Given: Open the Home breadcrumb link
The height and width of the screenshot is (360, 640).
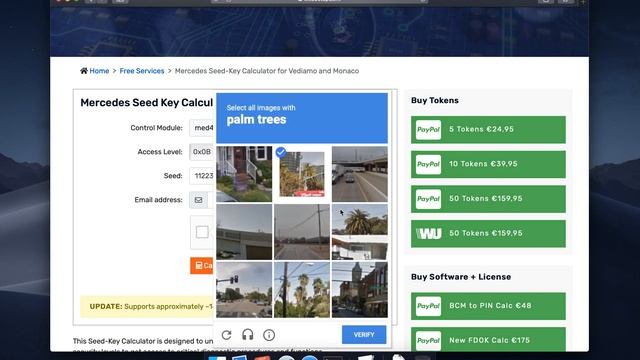Looking at the screenshot, I should point(99,71).
